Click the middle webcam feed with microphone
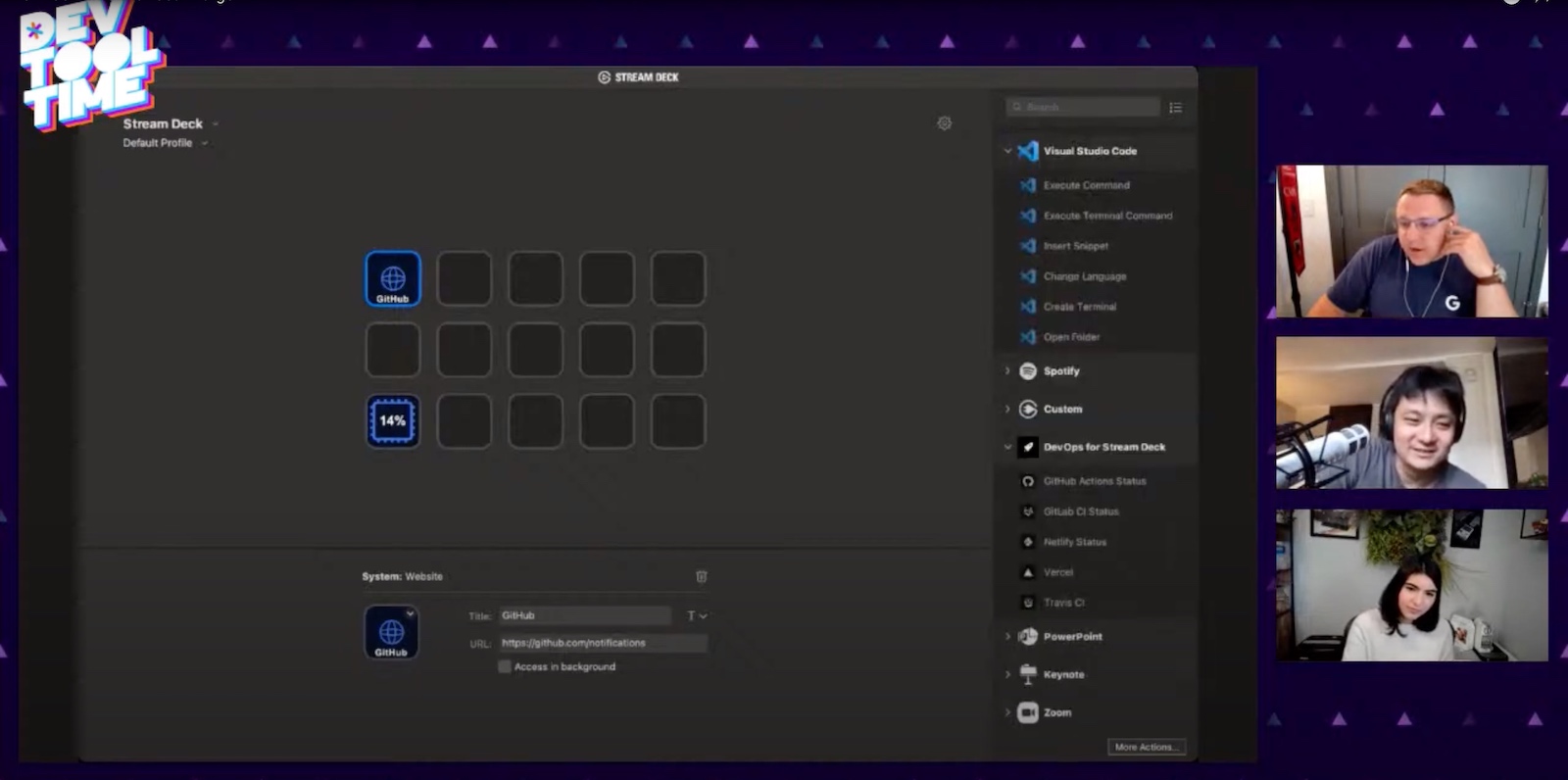 click(1412, 413)
